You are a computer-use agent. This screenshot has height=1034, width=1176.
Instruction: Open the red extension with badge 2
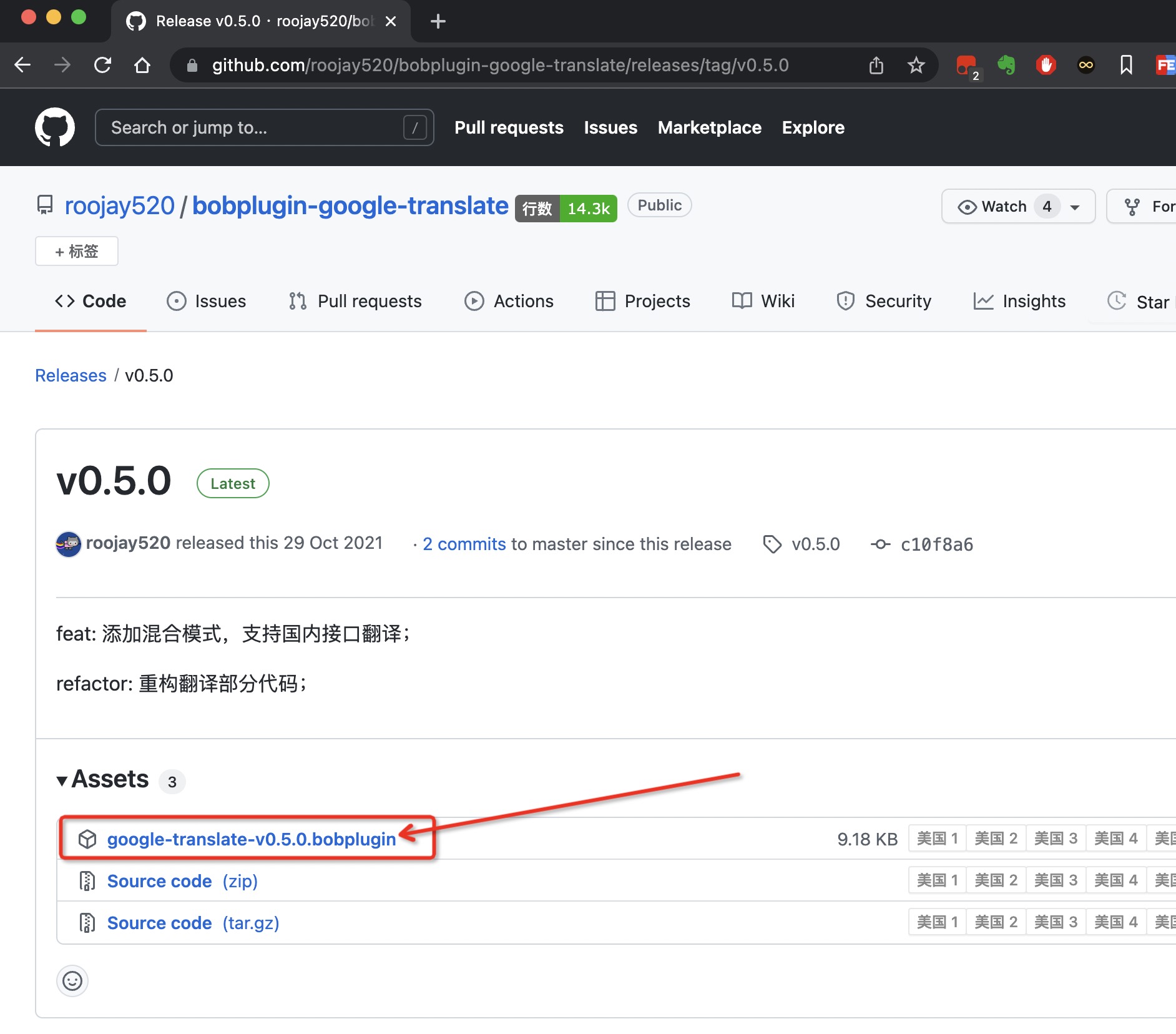tap(968, 66)
